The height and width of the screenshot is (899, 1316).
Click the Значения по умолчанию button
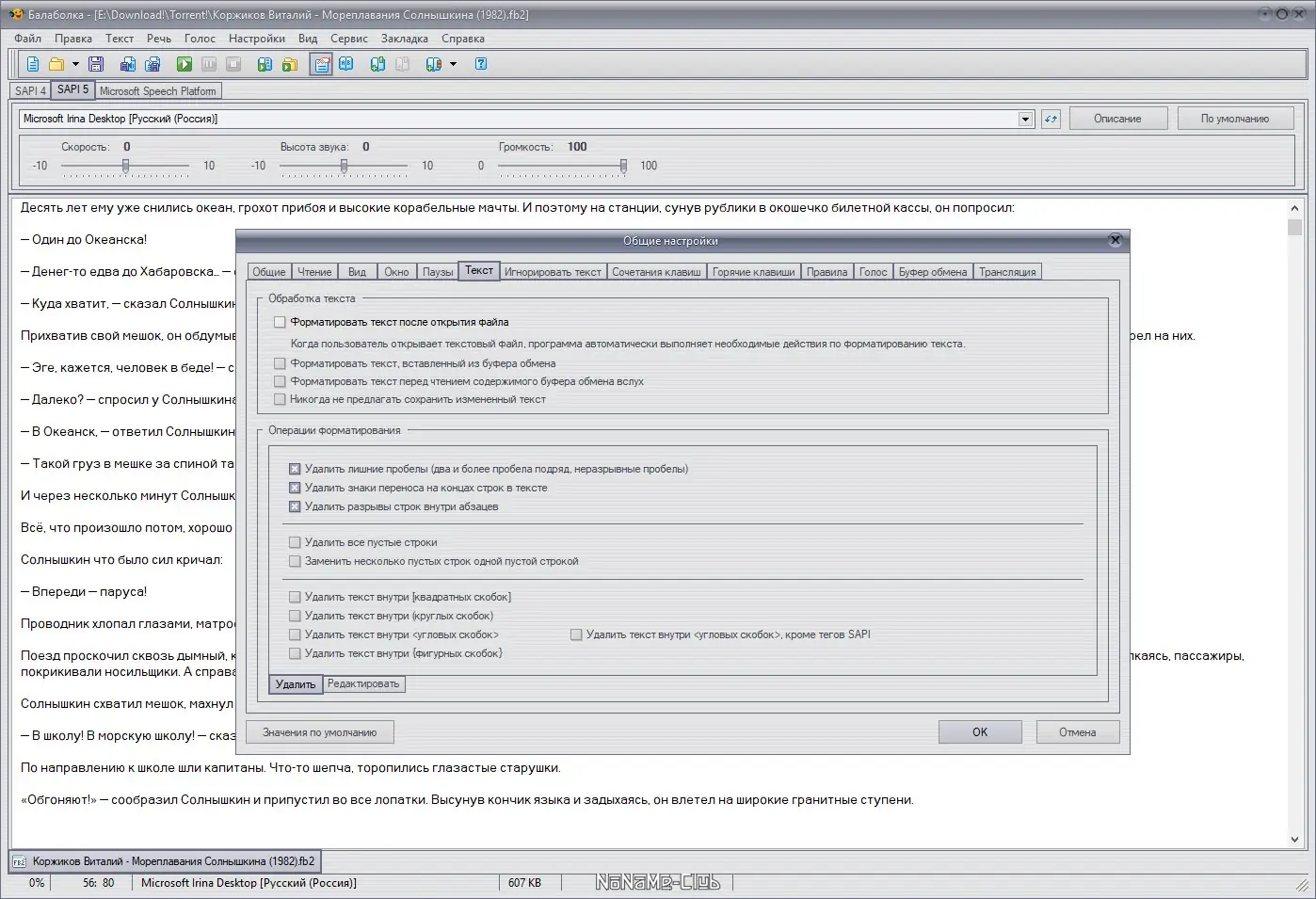tap(320, 732)
